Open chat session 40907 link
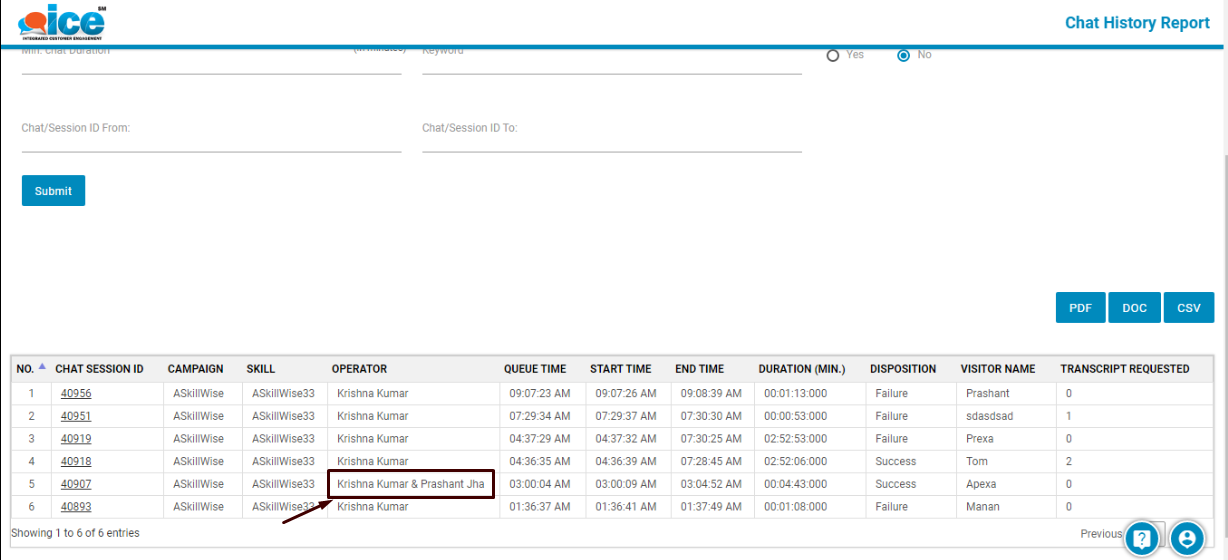 76,484
